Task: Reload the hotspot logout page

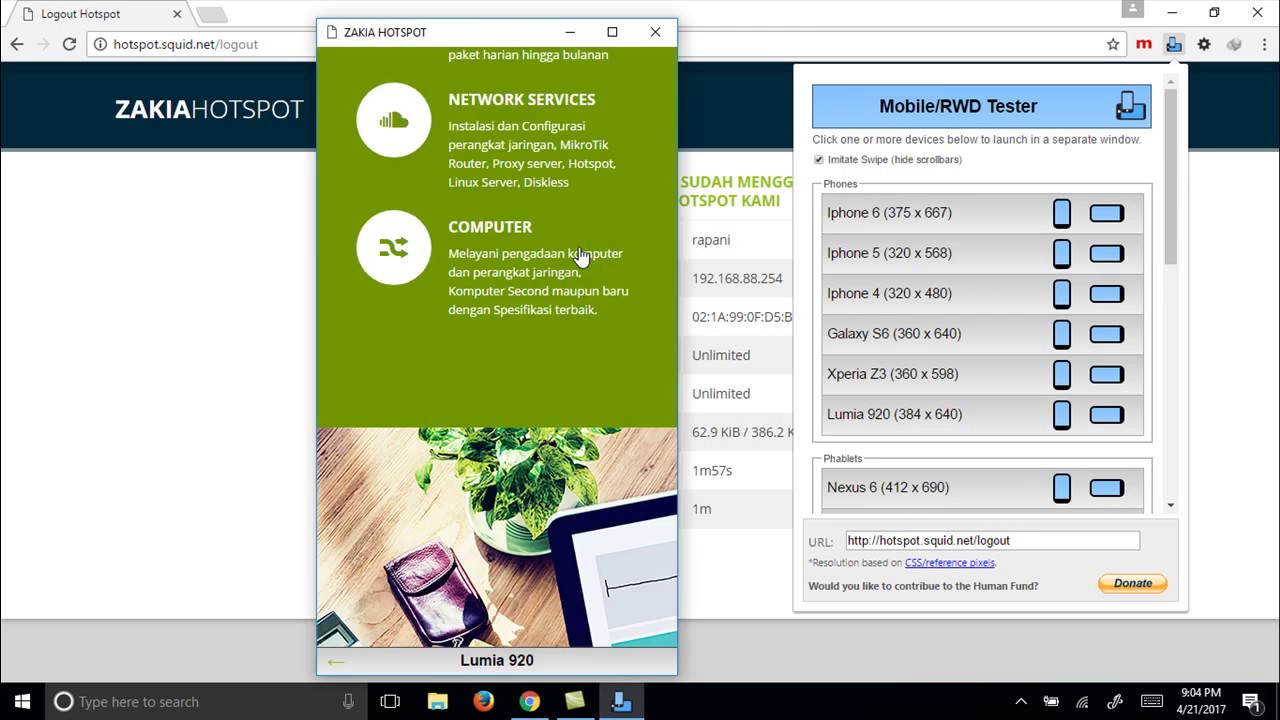Action: click(x=69, y=44)
